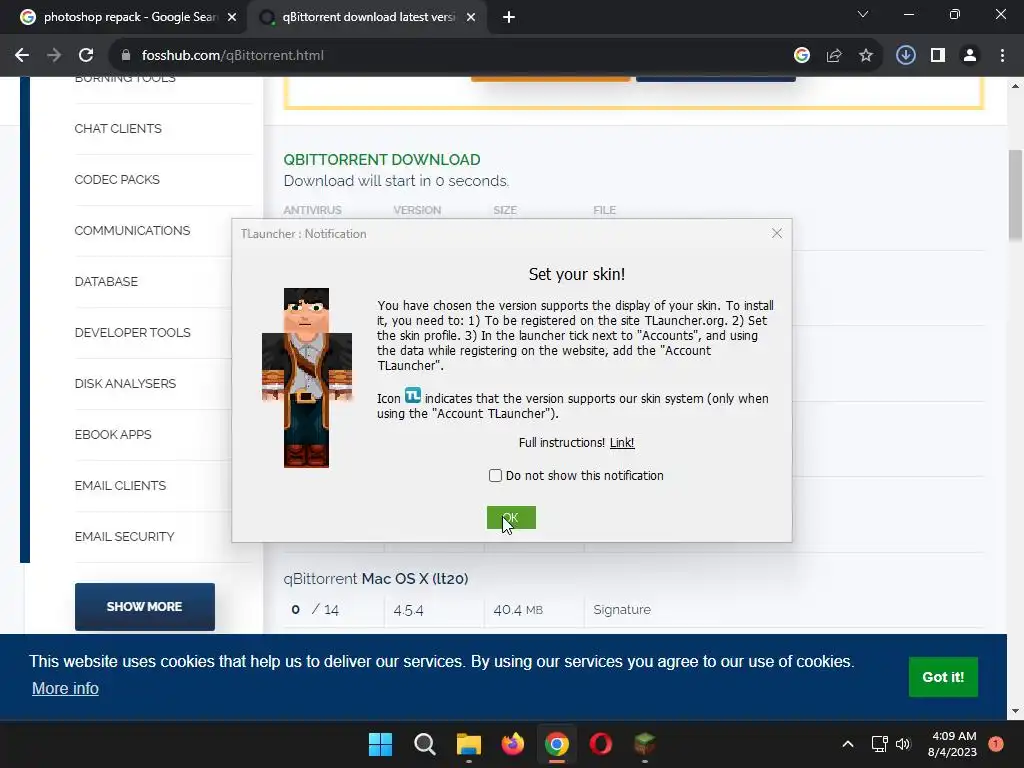Open Chrome profile icon
Image resolution: width=1024 pixels, height=768 pixels.
[x=970, y=56]
